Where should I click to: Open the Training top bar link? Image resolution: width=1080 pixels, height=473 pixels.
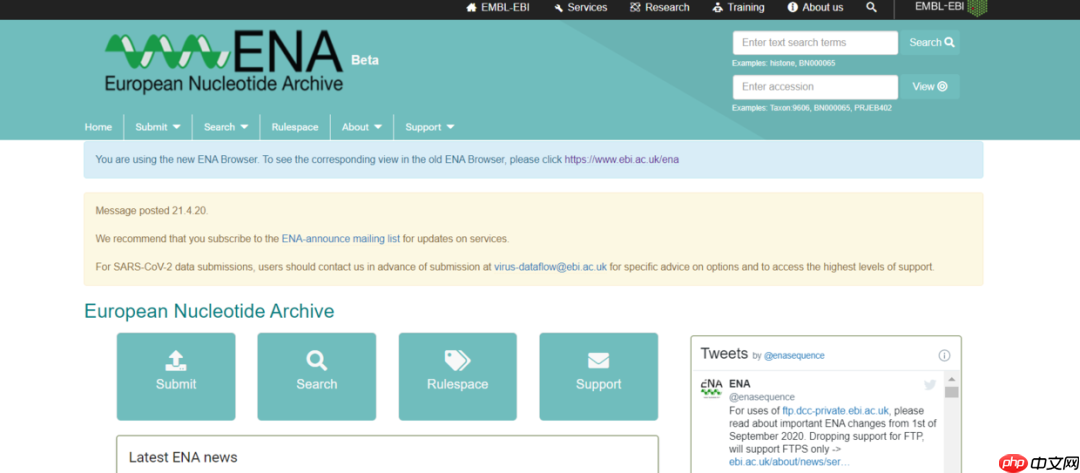[x=738, y=8]
